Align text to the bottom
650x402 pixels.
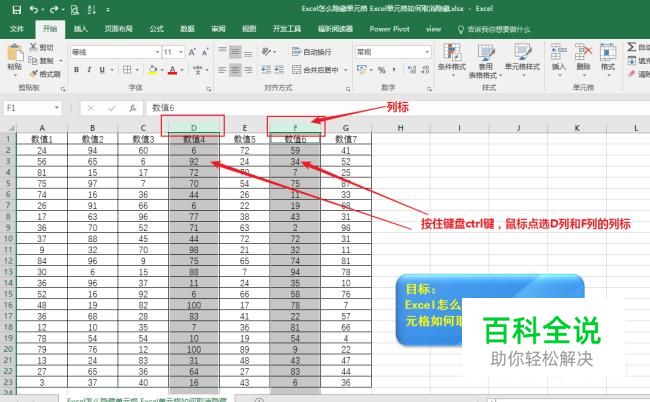click(248, 52)
